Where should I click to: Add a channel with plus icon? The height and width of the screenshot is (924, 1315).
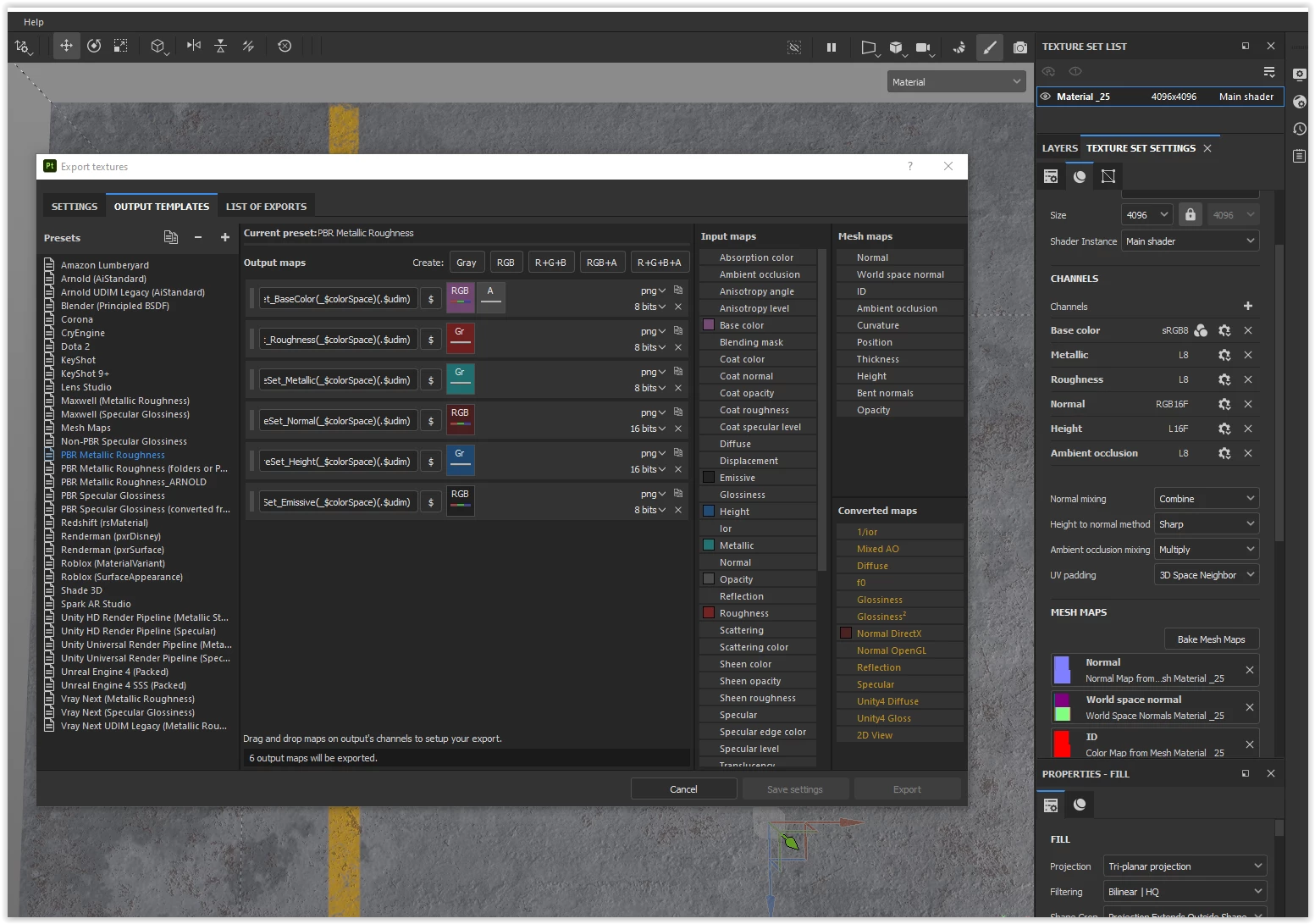(x=1248, y=306)
